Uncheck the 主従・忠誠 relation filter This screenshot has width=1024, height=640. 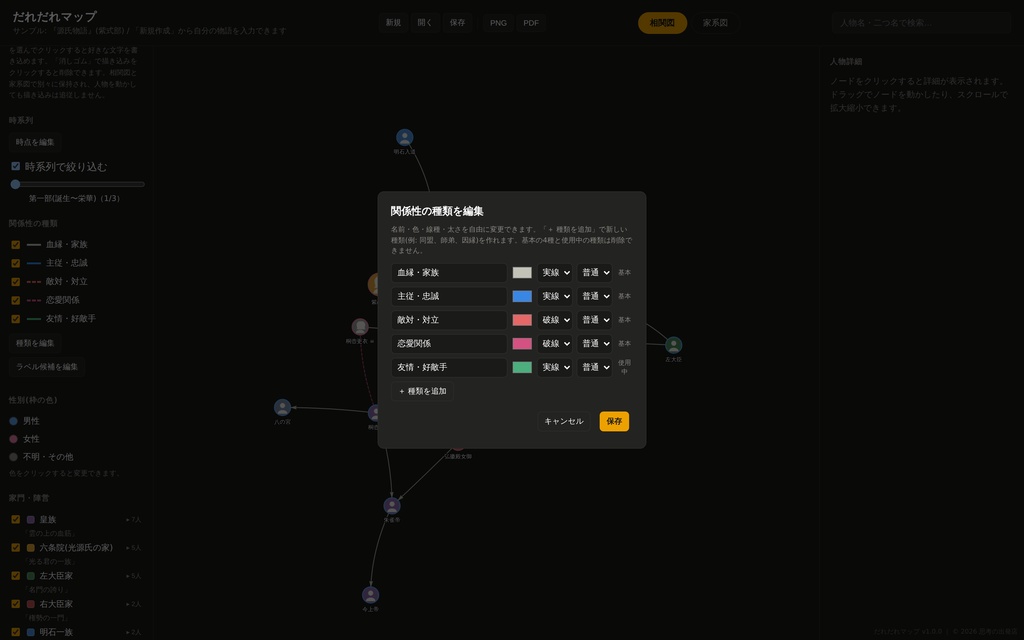pos(16,263)
